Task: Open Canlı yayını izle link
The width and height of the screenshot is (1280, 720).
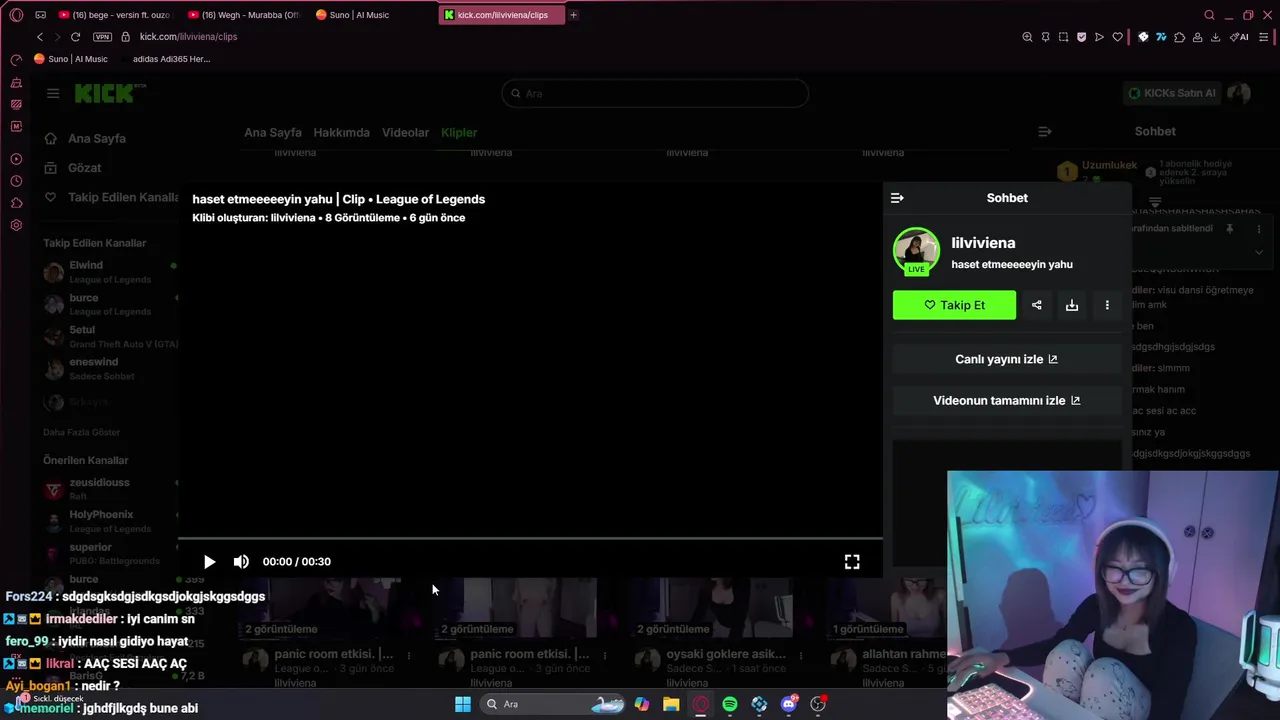Action: (1007, 359)
